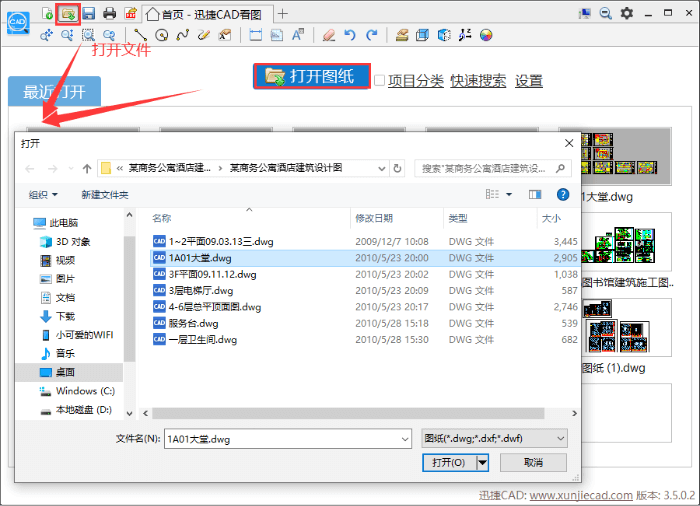700x506 pixels.
Task: Sort by 名称 column header
Action: pyautogui.click(x=249, y=218)
